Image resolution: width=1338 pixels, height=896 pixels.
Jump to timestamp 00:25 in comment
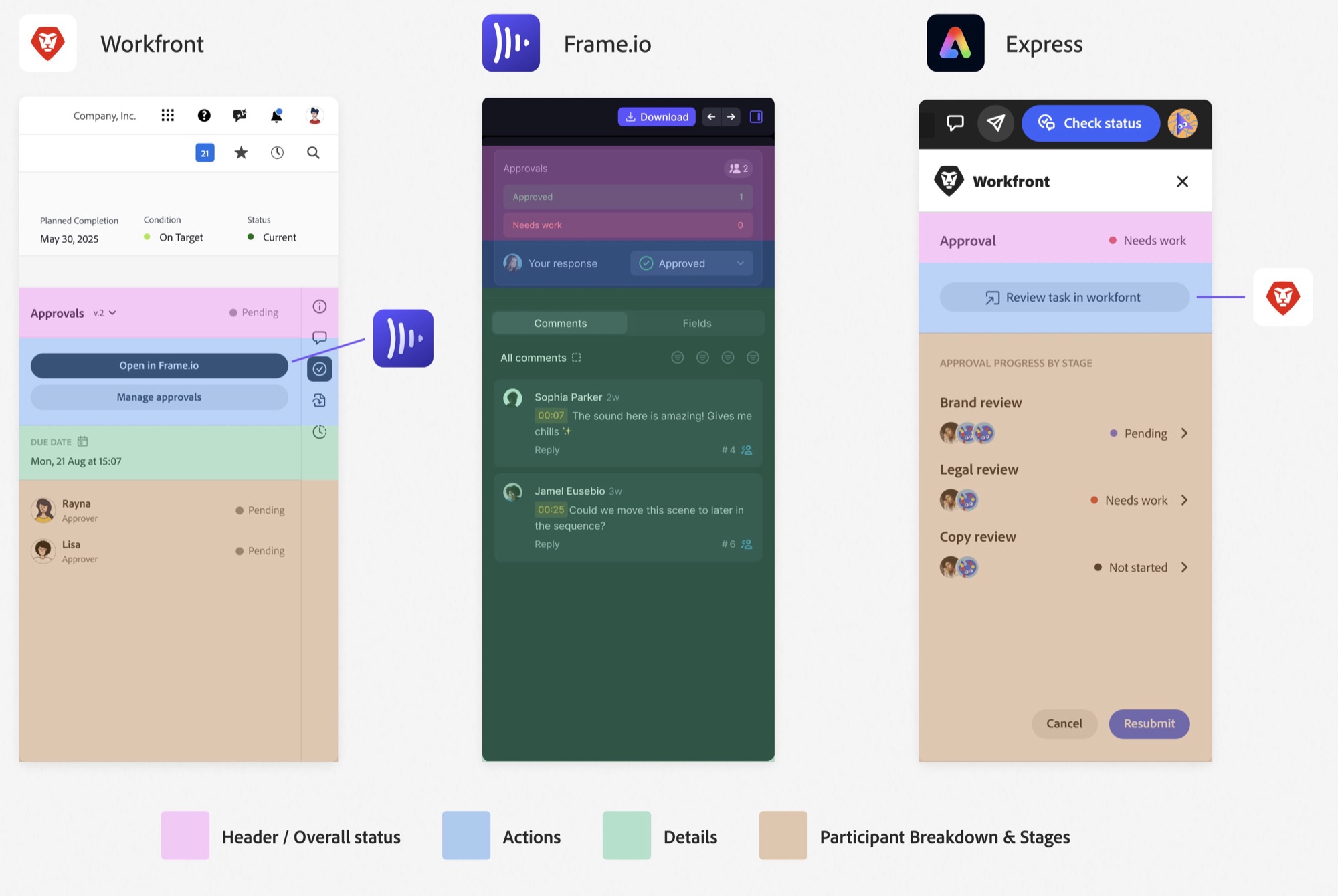click(551, 510)
